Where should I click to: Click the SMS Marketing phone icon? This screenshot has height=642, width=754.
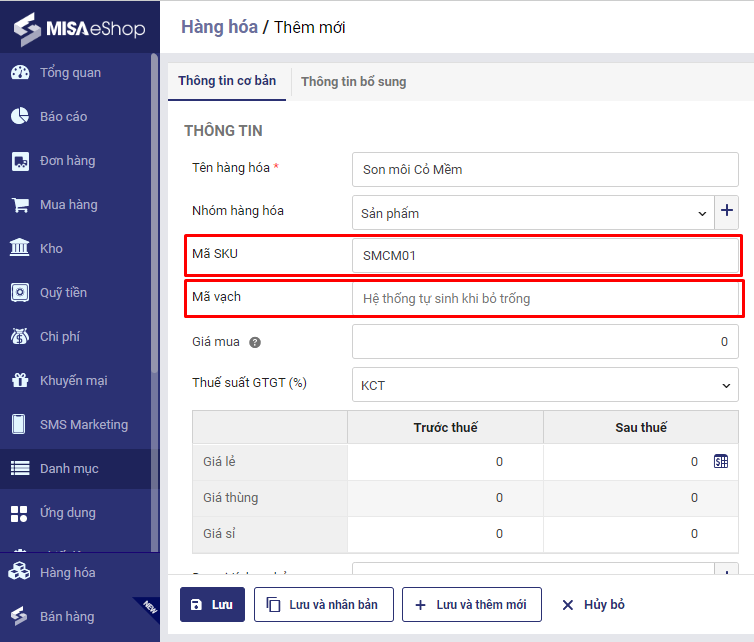(19, 424)
